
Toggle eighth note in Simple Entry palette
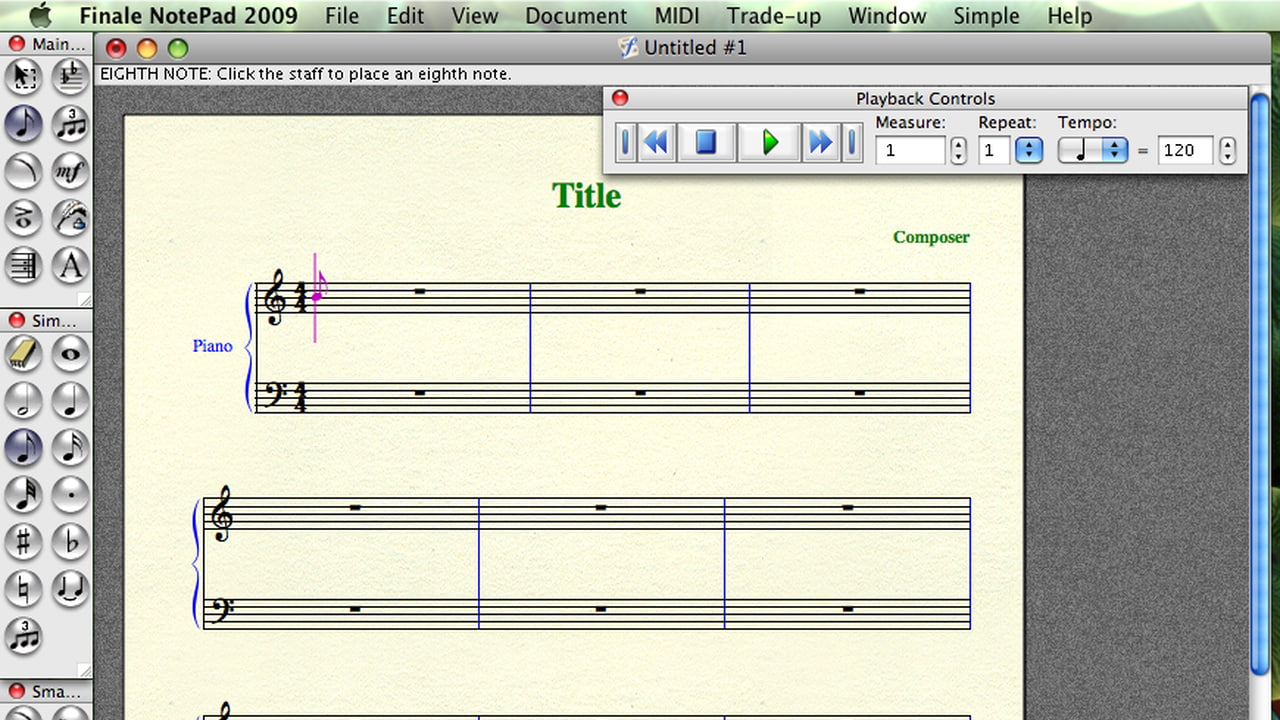(23, 447)
